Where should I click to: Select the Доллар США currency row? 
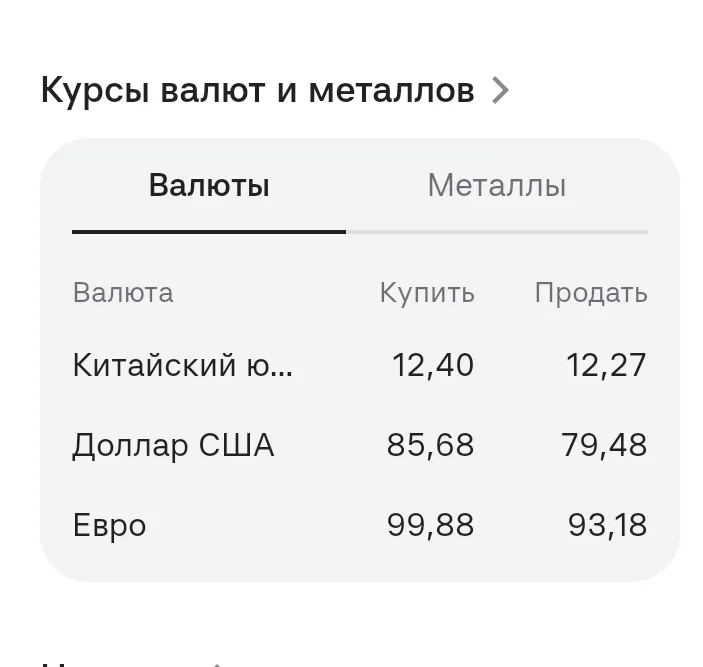[x=360, y=445]
